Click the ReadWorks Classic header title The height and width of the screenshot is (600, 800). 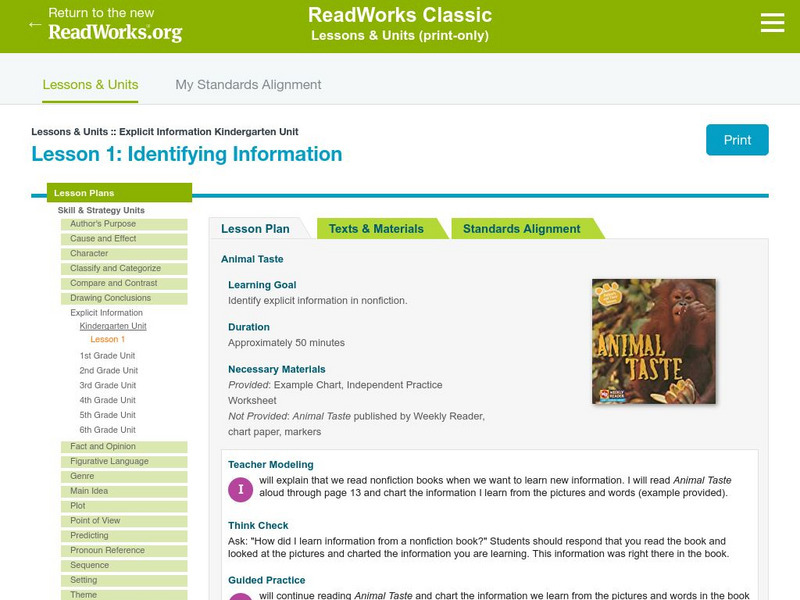[400, 15]
